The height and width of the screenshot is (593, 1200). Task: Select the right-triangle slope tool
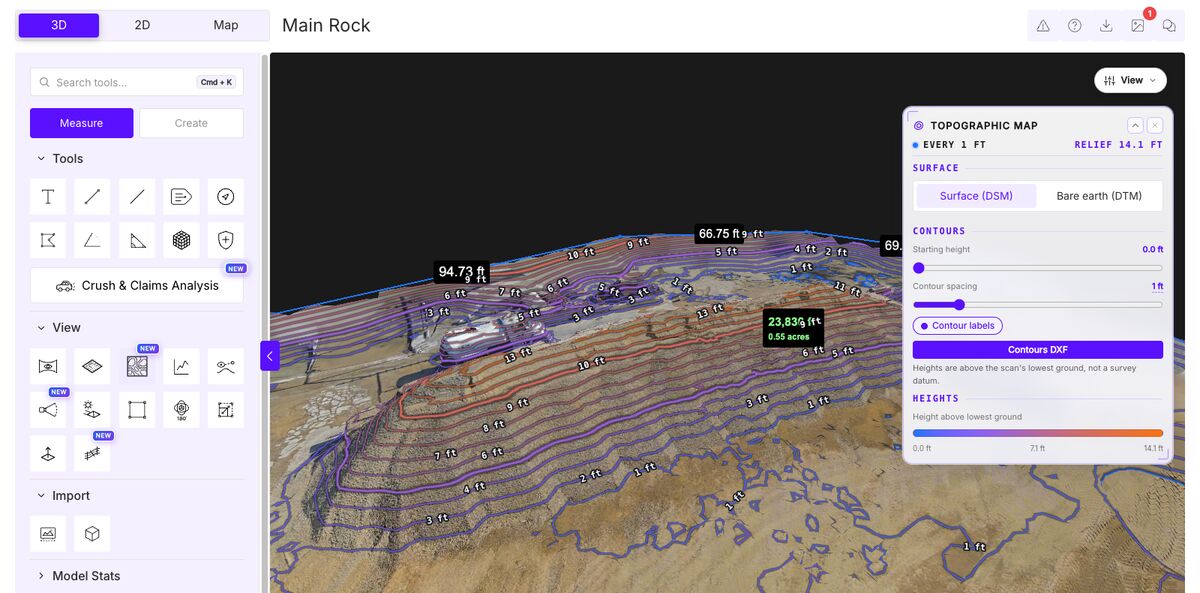coord(137,240)
